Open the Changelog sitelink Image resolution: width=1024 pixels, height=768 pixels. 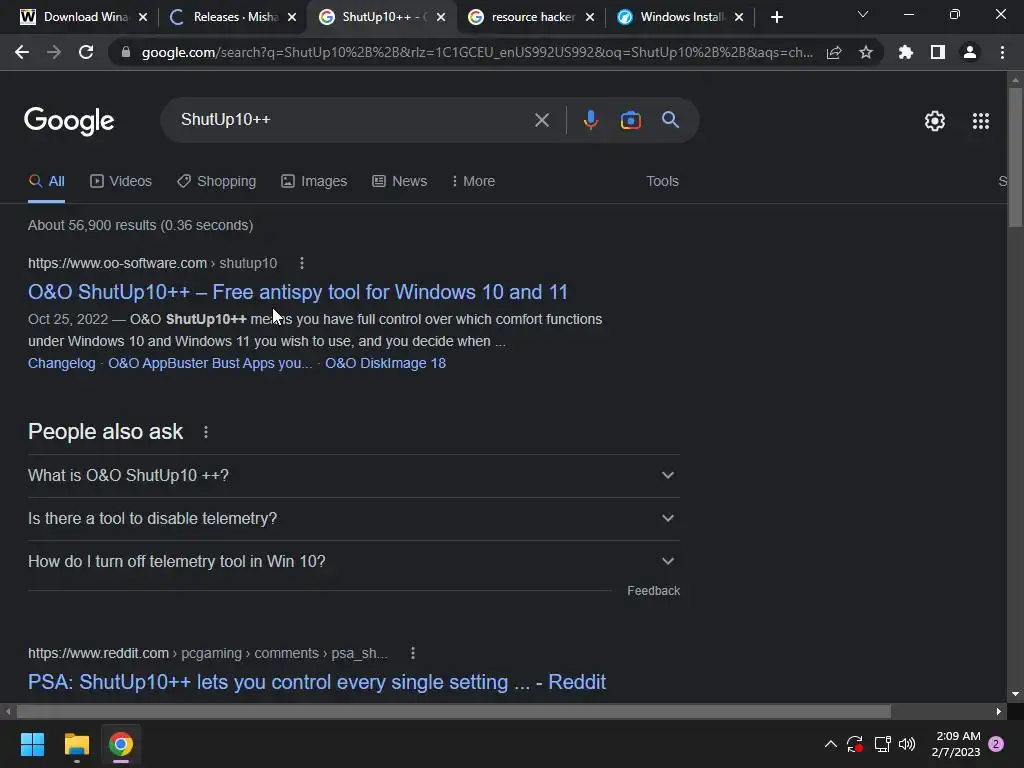pyautogui.click(x=61, y=363)
